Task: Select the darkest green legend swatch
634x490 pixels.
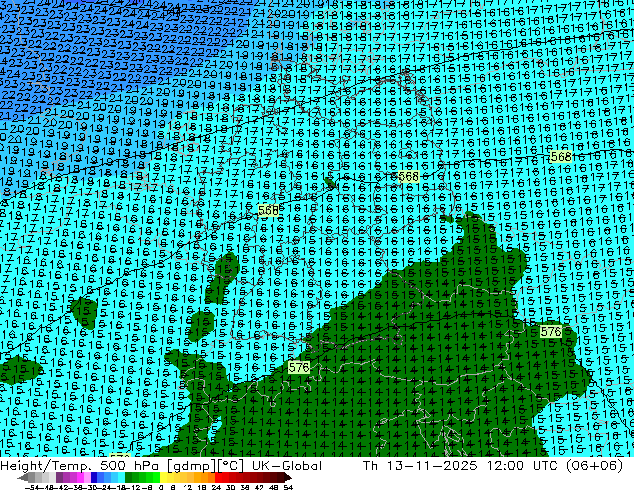Action: point(128,477)
